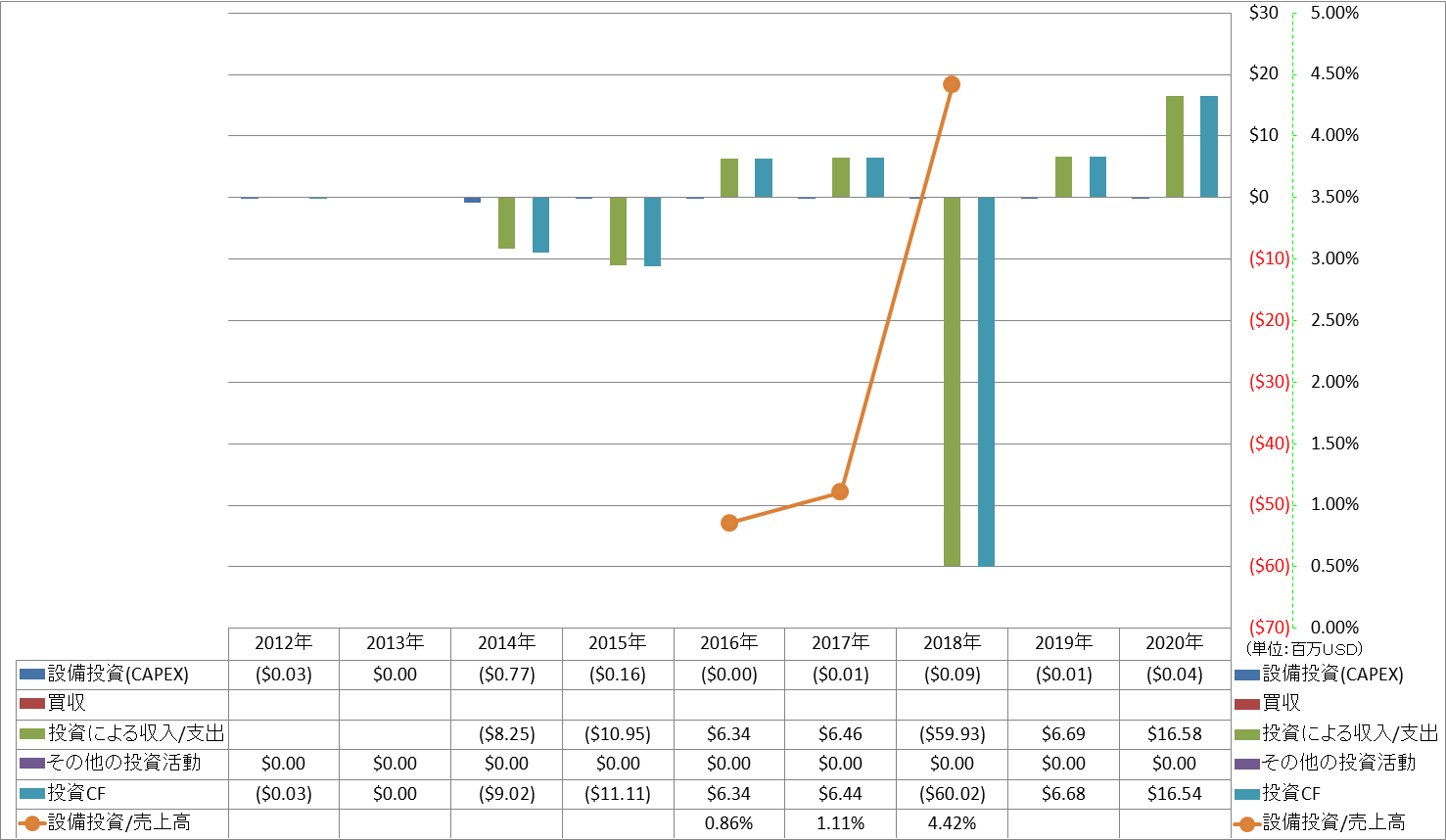Viewport: 1446px width, 840px height.
Task: Click the ($70) axis label
Action: [x=1270, y=628]
